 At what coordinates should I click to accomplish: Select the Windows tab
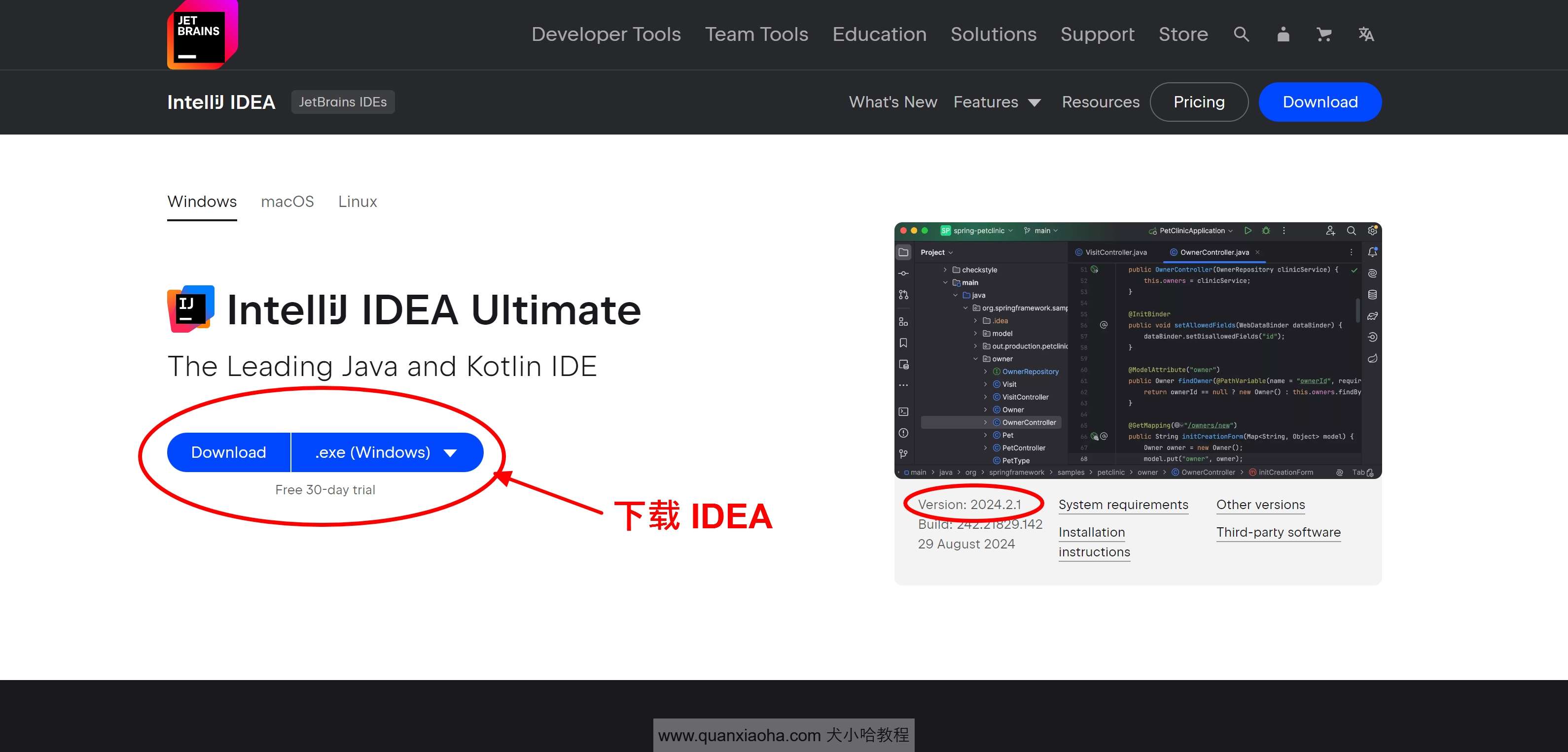coord(202,202)
